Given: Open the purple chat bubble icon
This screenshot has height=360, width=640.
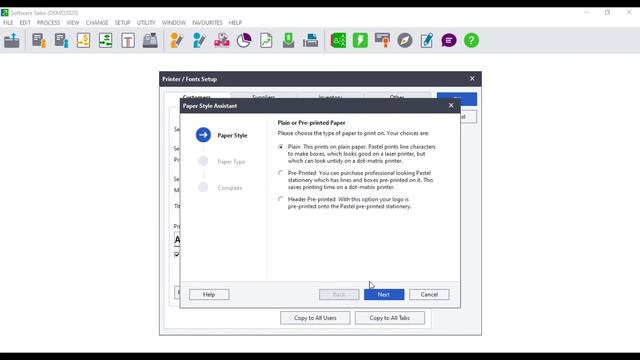Looking at the screenshot, I should point(449,40).
